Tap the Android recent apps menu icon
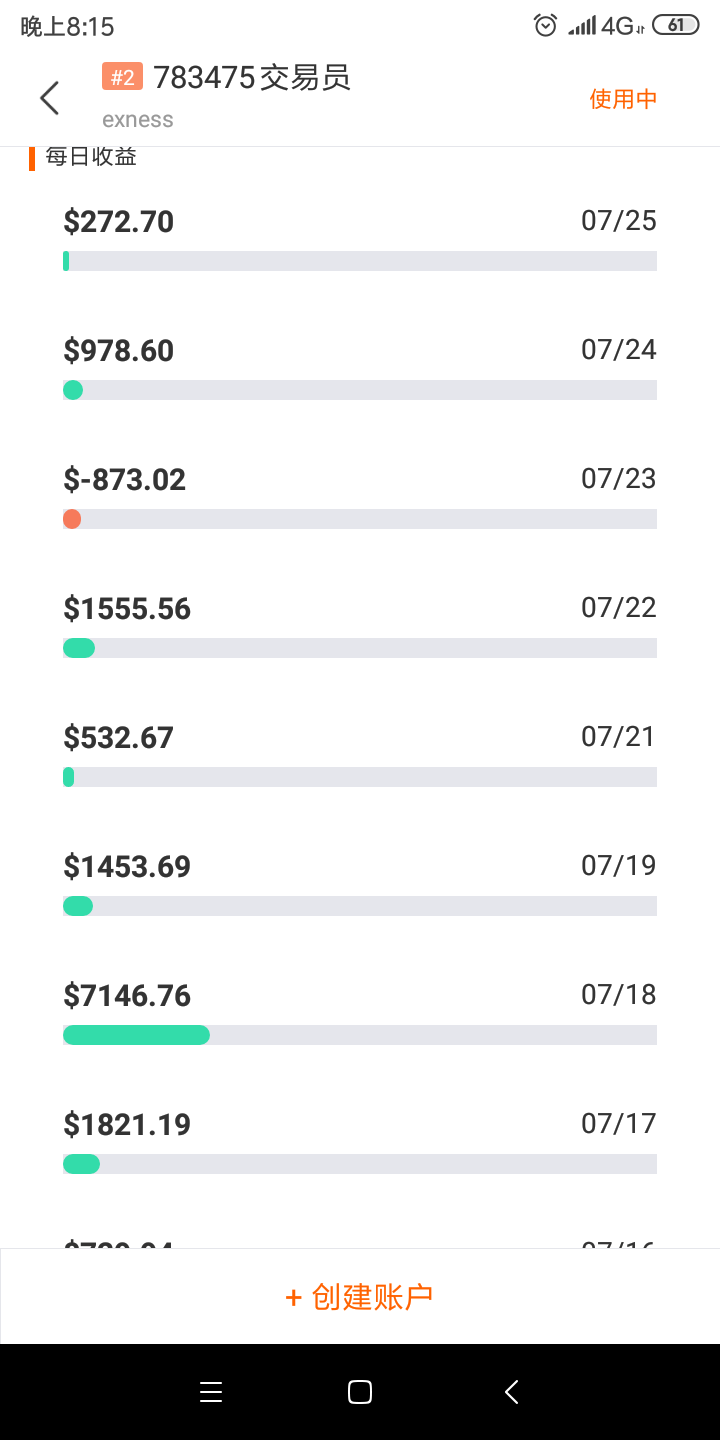This screenshot has width=720, height=1440. pyautogui.click(x=211, y=1392)
